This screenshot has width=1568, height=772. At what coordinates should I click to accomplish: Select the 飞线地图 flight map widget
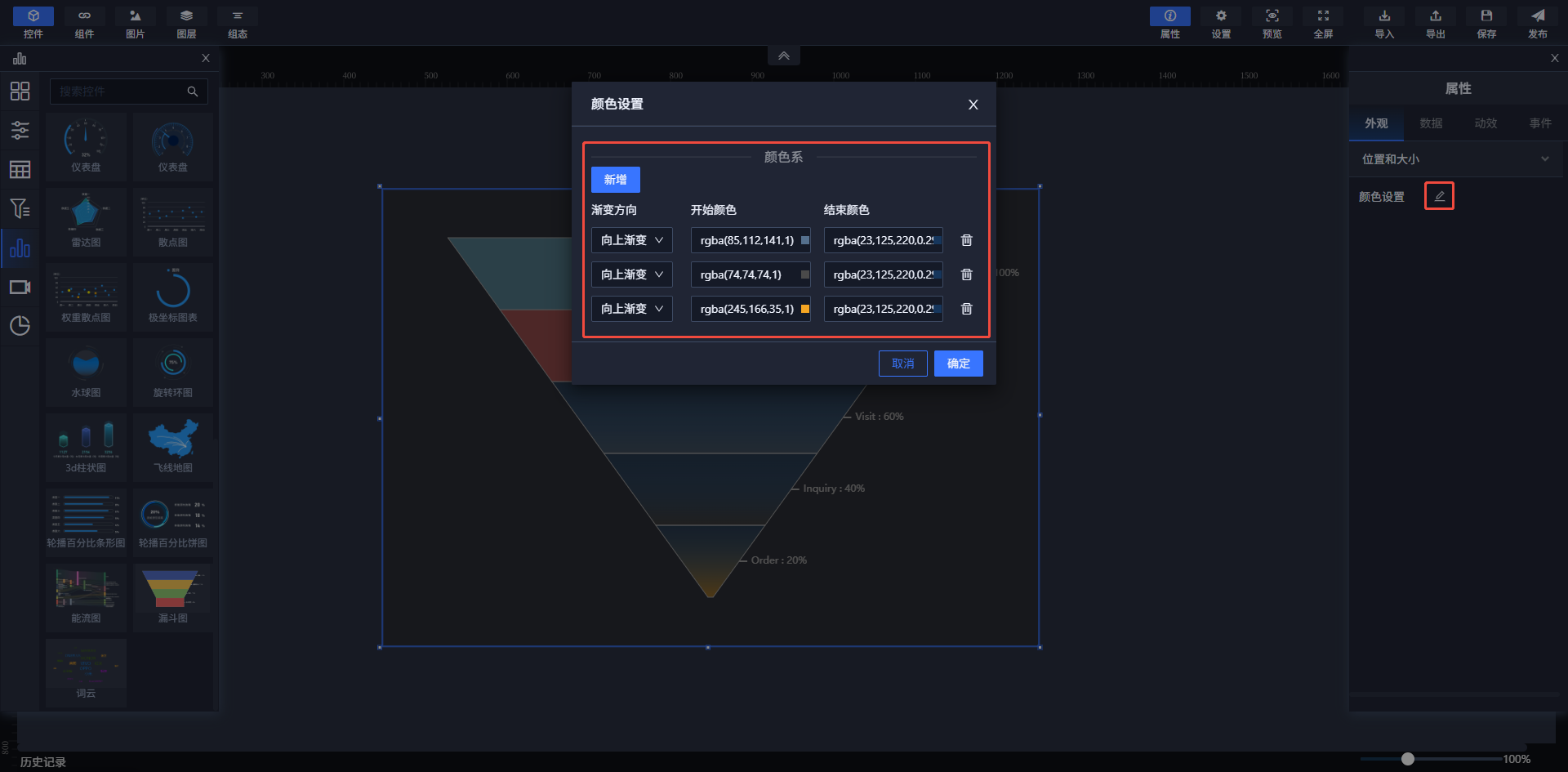(x=173, y=447)
